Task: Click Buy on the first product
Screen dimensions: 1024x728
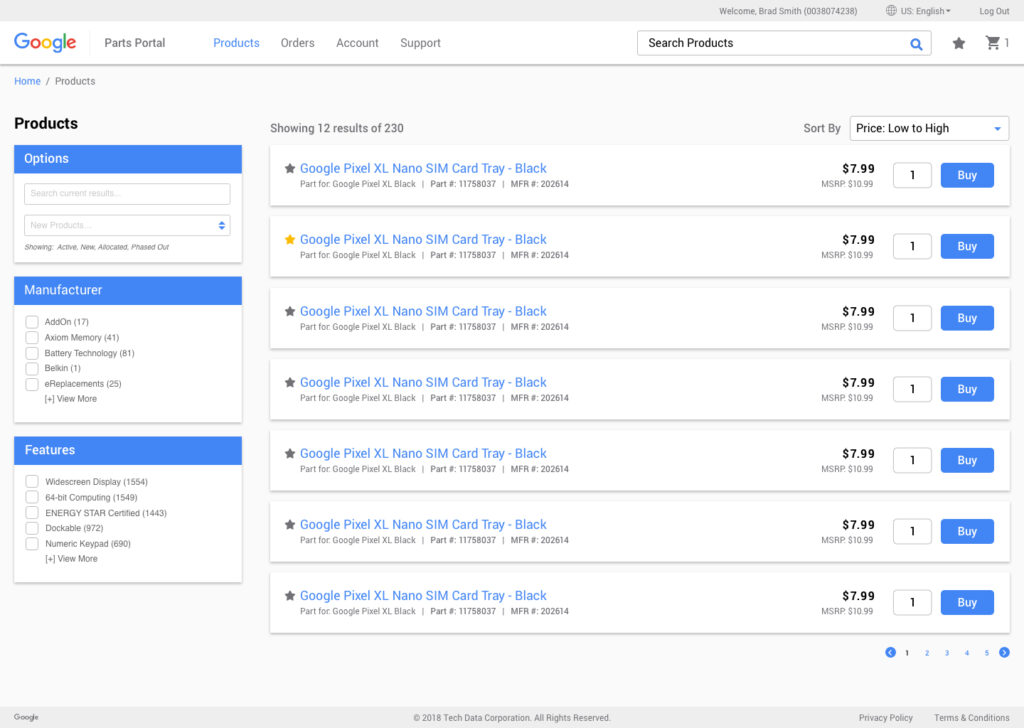Action: coord(967,175)
